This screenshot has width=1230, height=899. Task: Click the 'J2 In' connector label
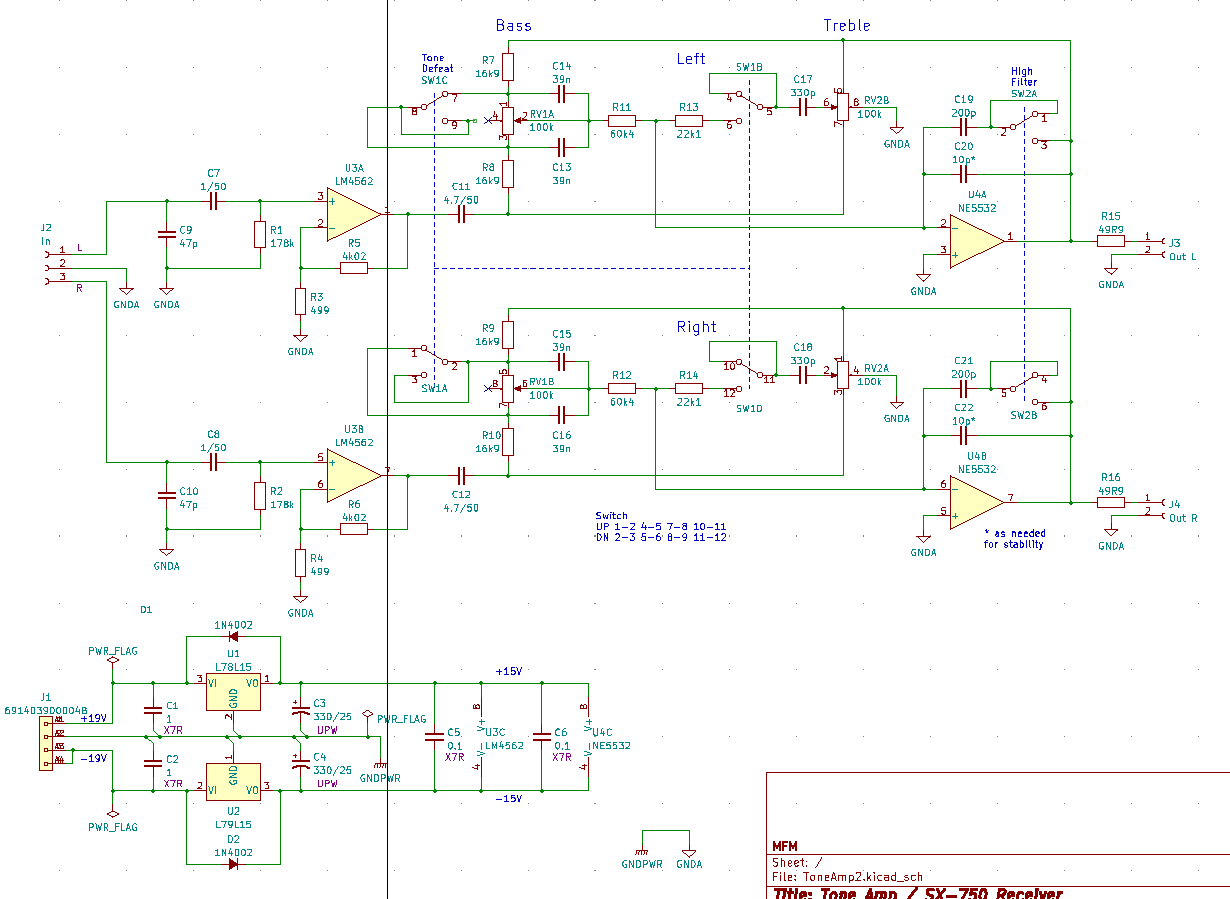45,234
